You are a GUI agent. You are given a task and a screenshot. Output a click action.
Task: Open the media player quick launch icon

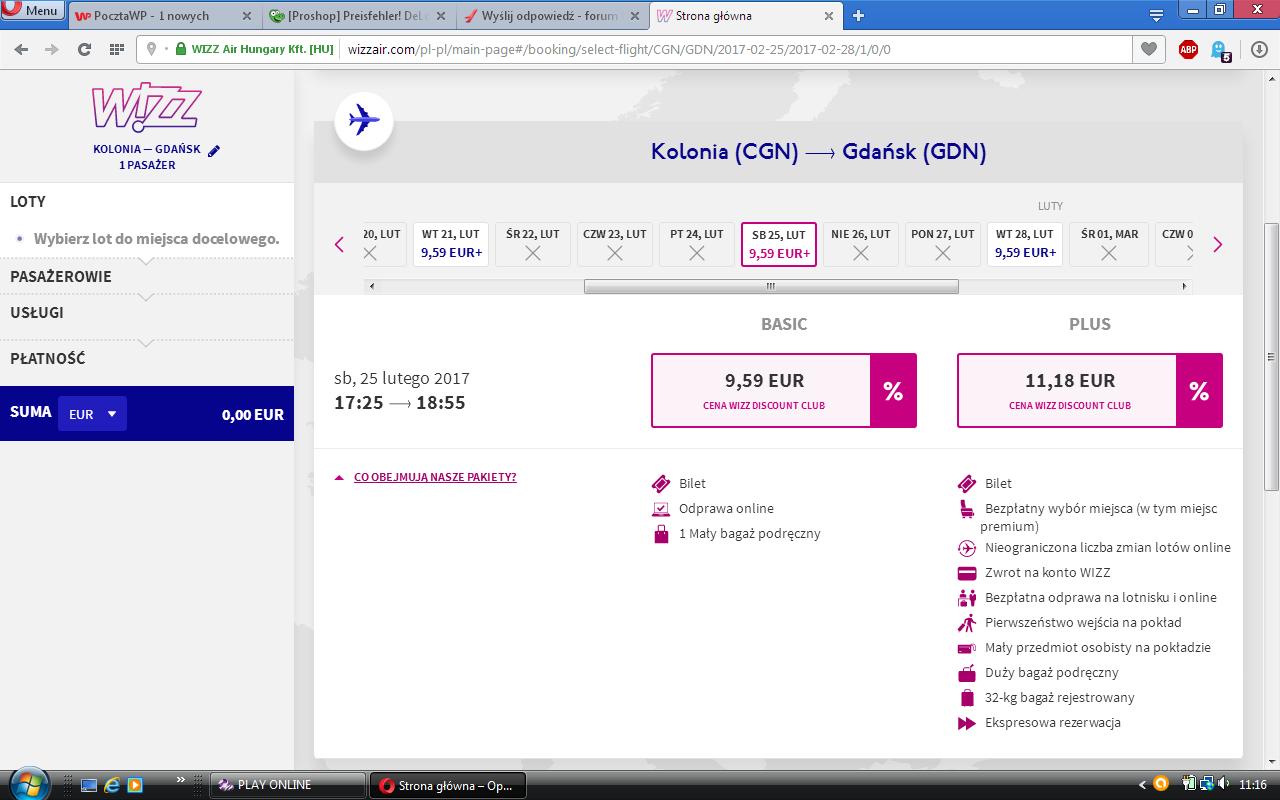(134, 785)
